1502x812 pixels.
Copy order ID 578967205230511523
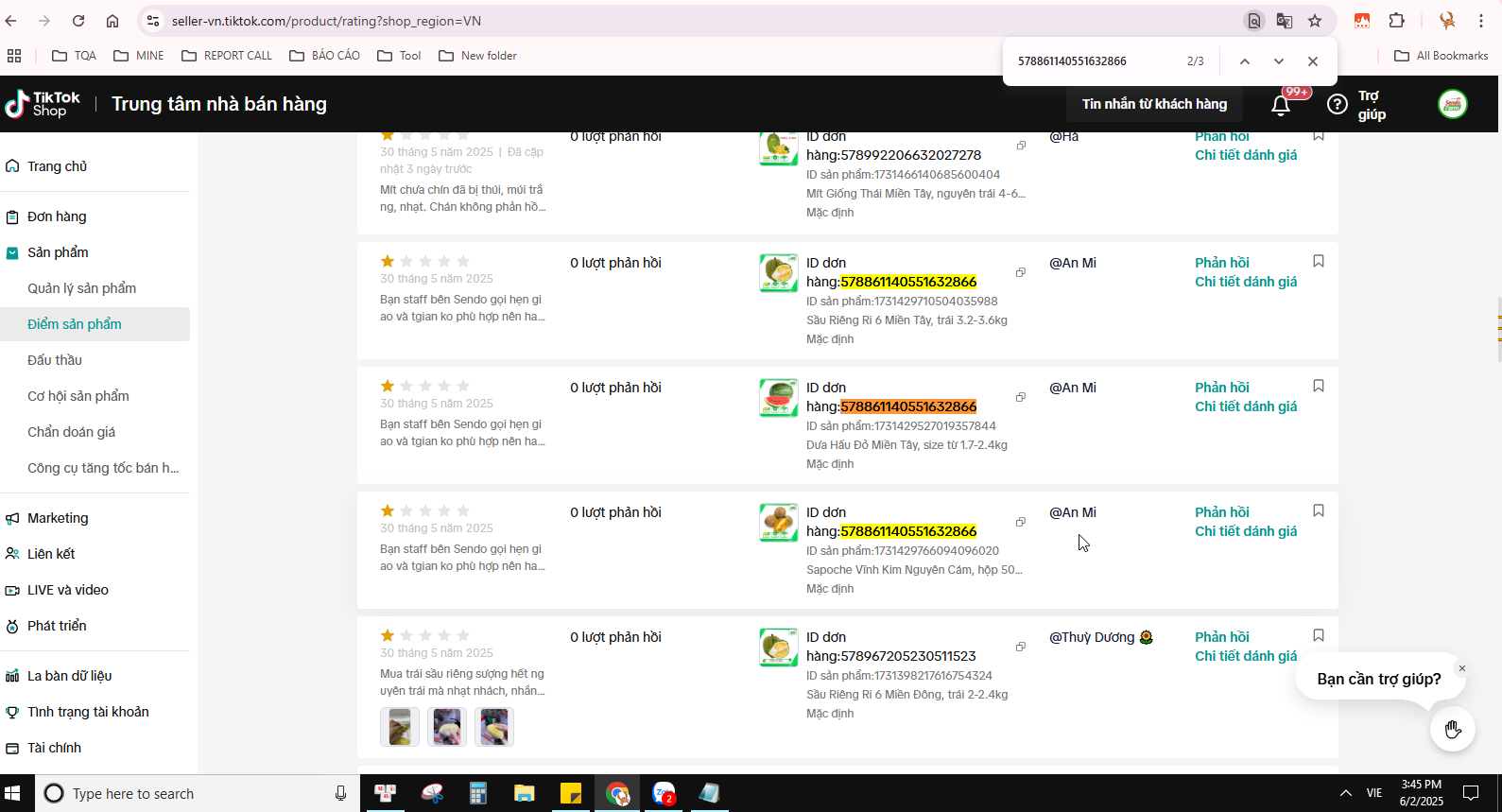coord(1021,647)
